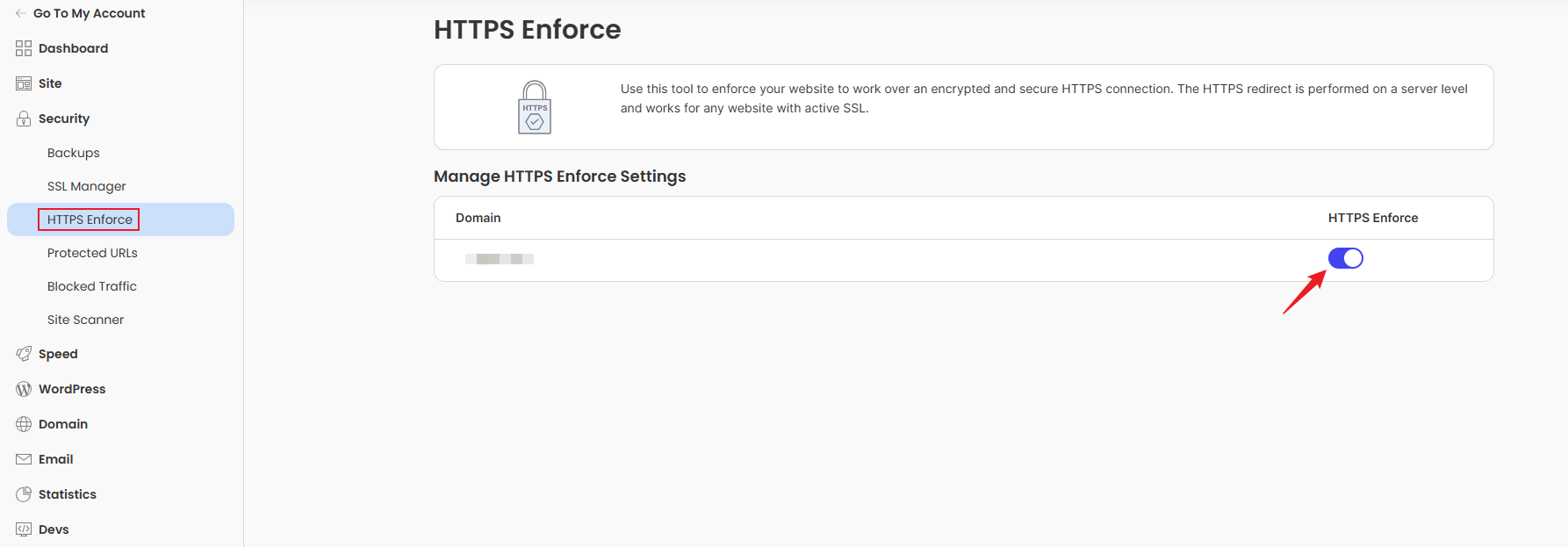Open SSL Manager from sidebar
1568x547 pixels.
click(x=87, y=186)
